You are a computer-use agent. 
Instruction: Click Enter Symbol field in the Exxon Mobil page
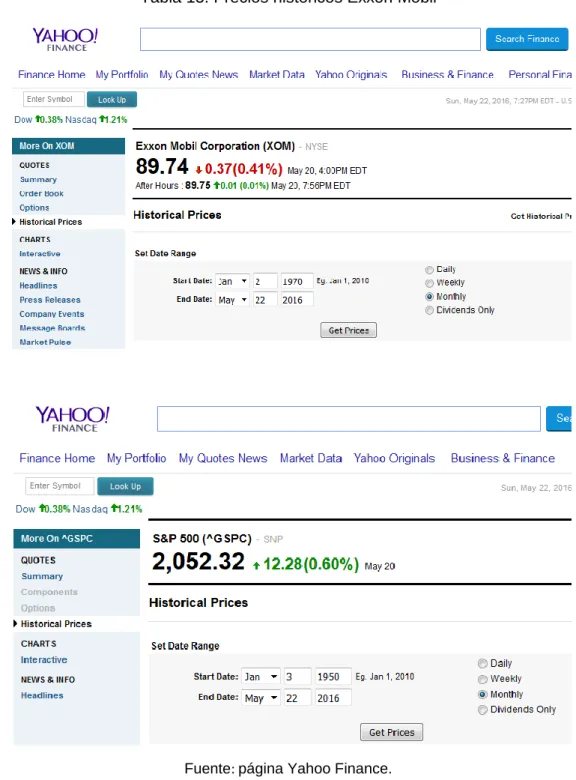click(54, 99)
